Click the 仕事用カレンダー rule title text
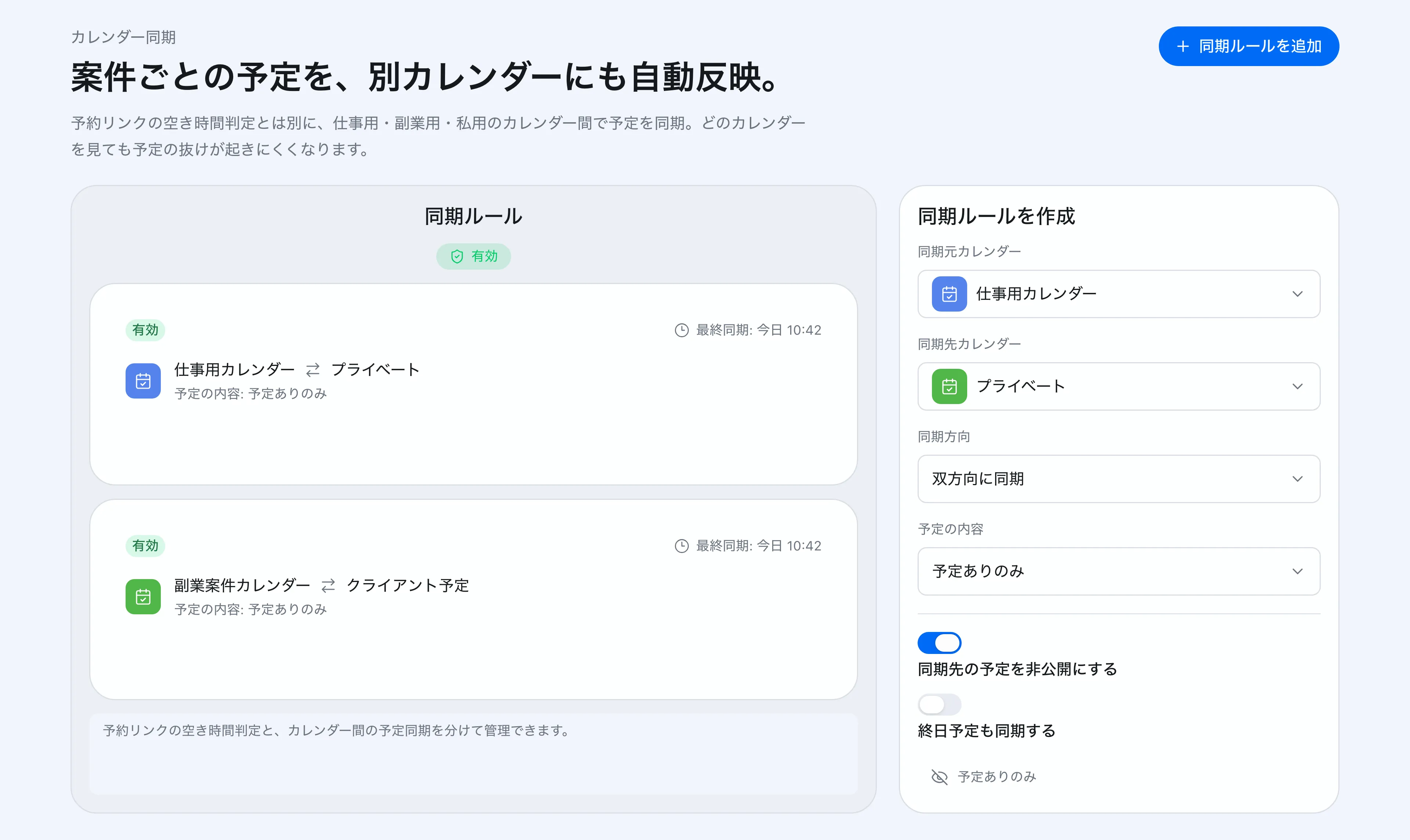The height and width of the screenshot is (840, 1410). (x=234, y=370)
